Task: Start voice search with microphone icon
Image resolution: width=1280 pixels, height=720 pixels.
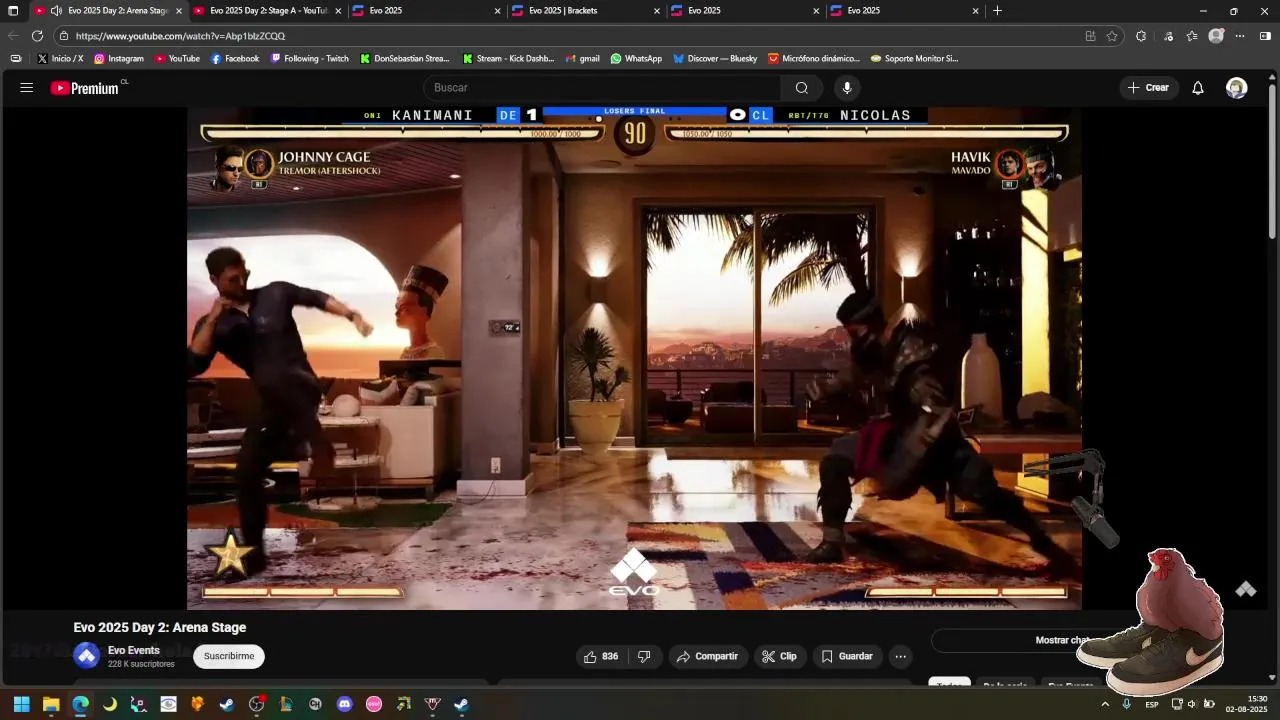Action: [x=847, y=88]
